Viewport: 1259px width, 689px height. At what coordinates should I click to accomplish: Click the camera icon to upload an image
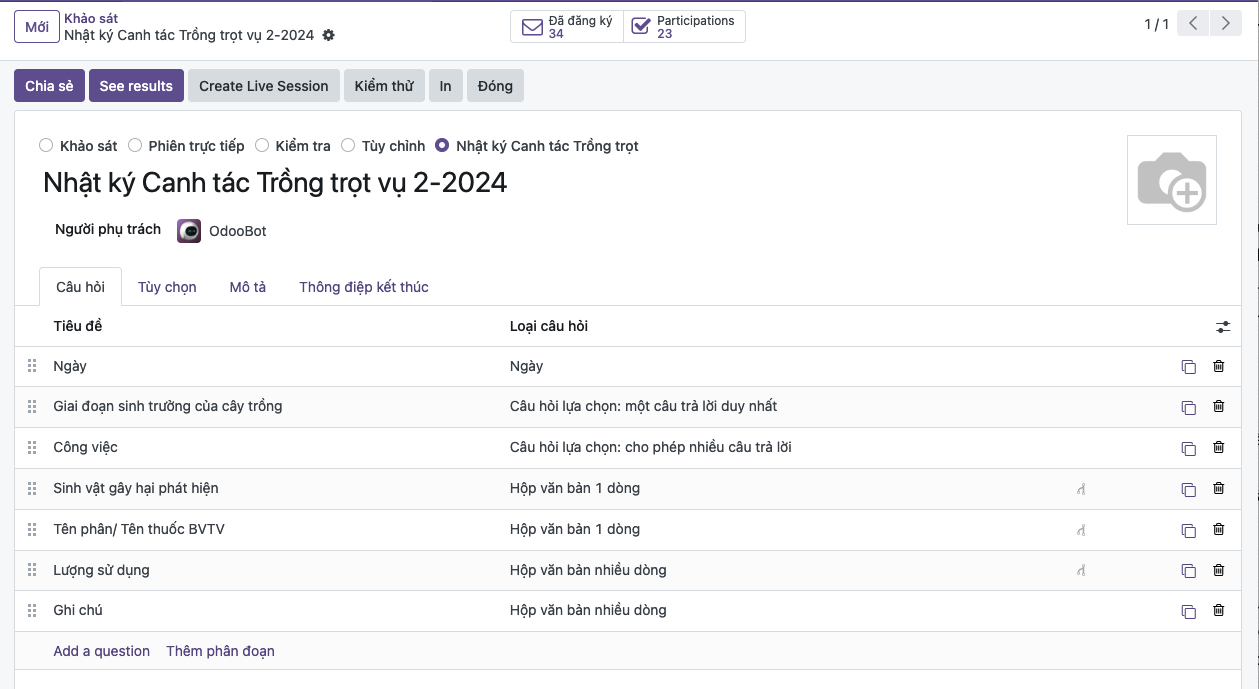[x=1171, y=181]
